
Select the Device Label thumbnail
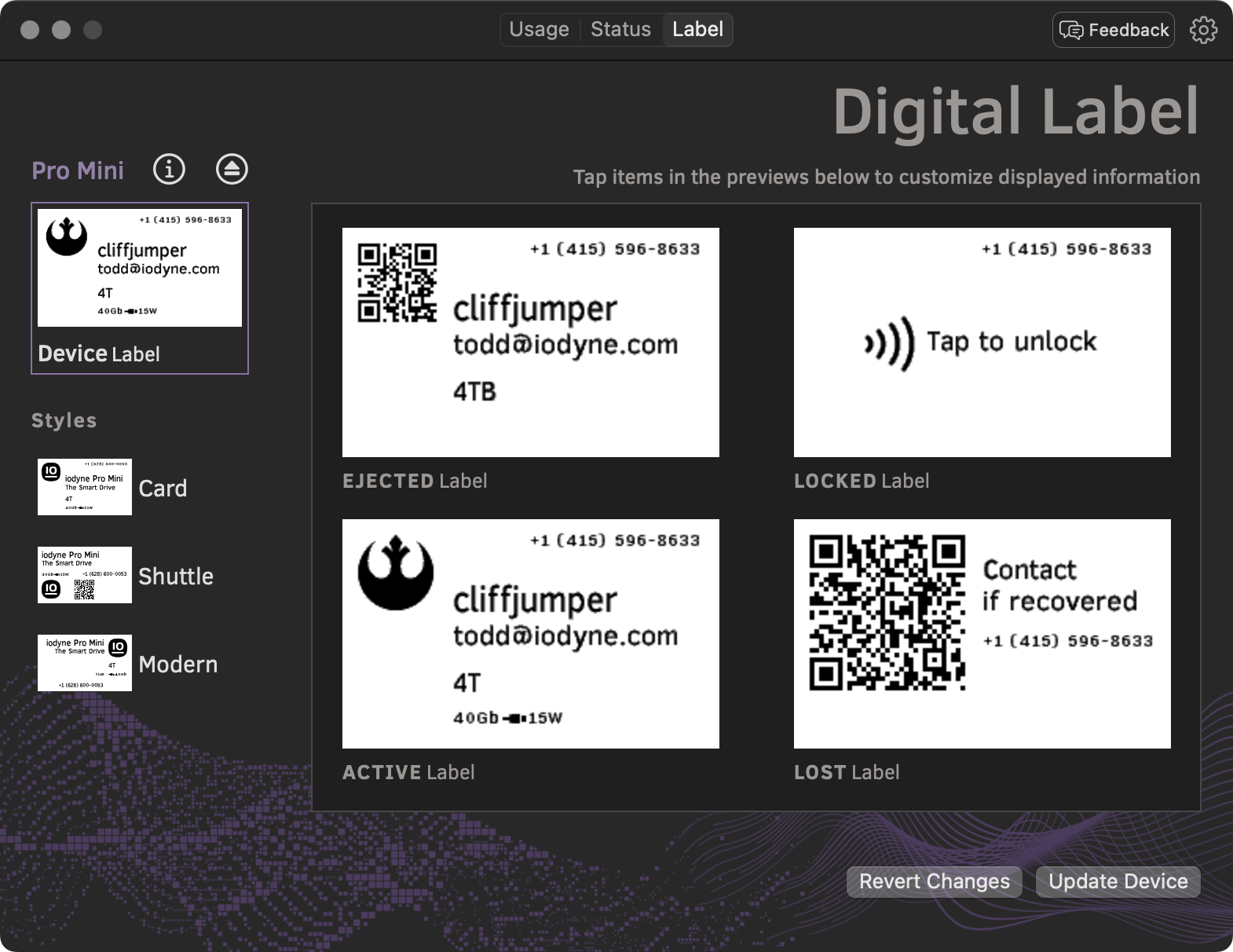(140, 288)
